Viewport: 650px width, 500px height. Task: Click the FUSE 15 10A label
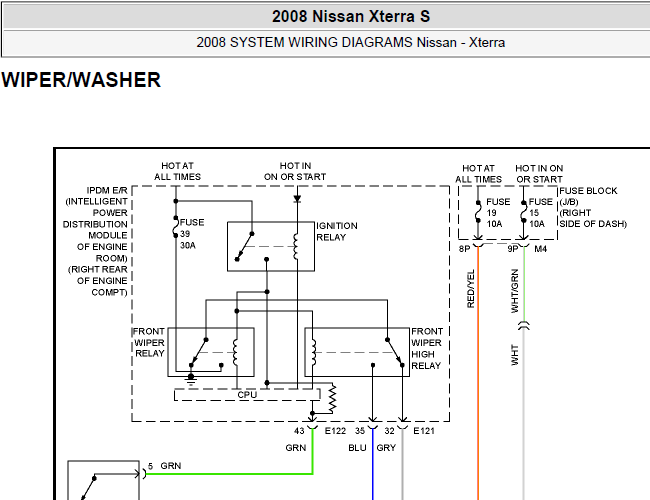pyautogui.click(x=541, y=213)
